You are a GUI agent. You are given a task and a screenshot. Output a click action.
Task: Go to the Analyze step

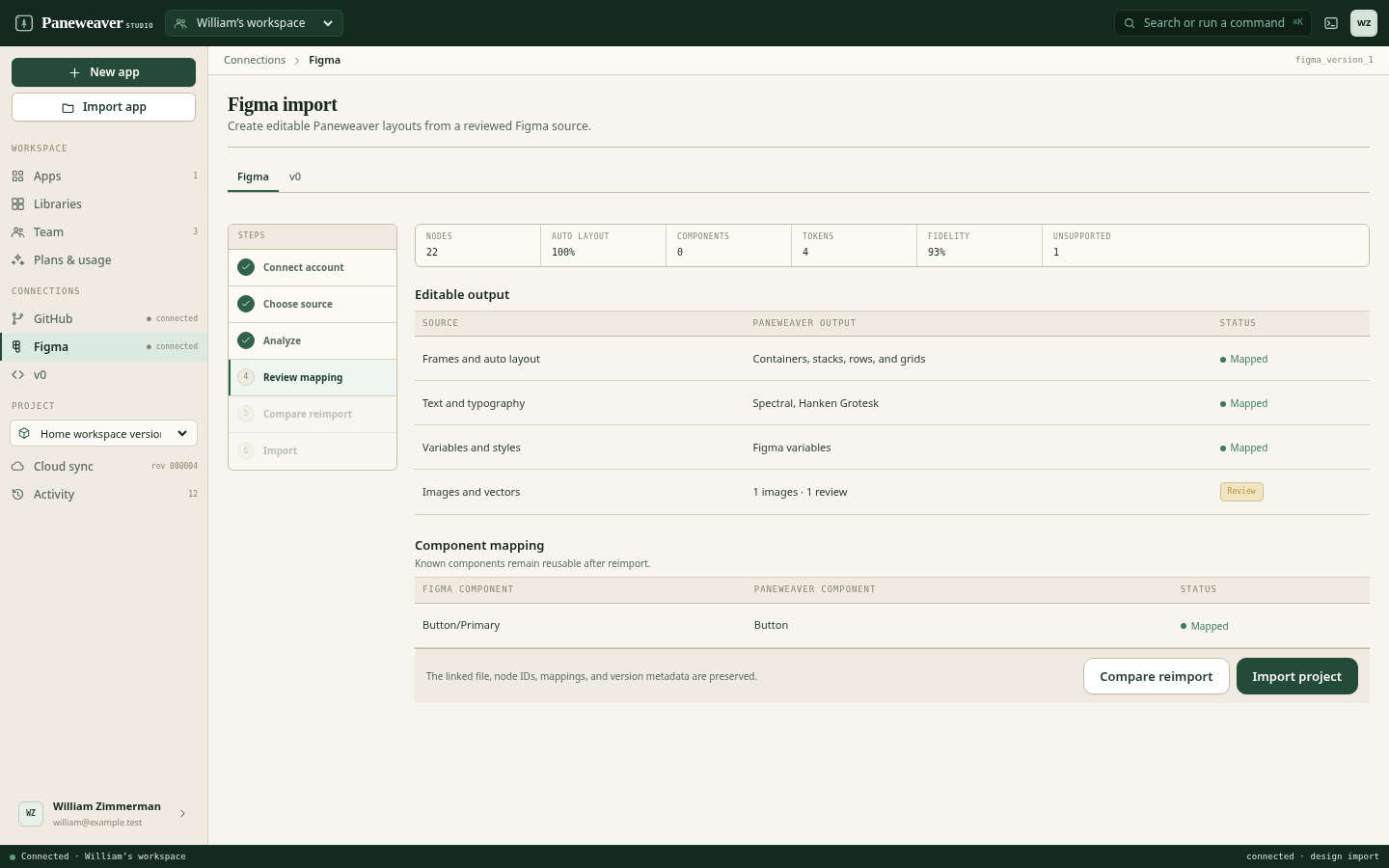tap(313, 341)
